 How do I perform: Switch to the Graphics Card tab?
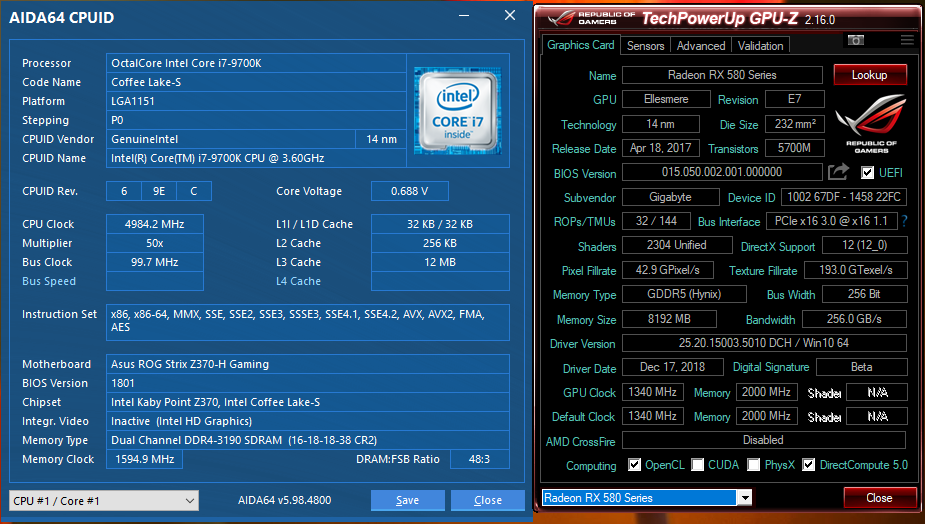(x=580, y=45)
